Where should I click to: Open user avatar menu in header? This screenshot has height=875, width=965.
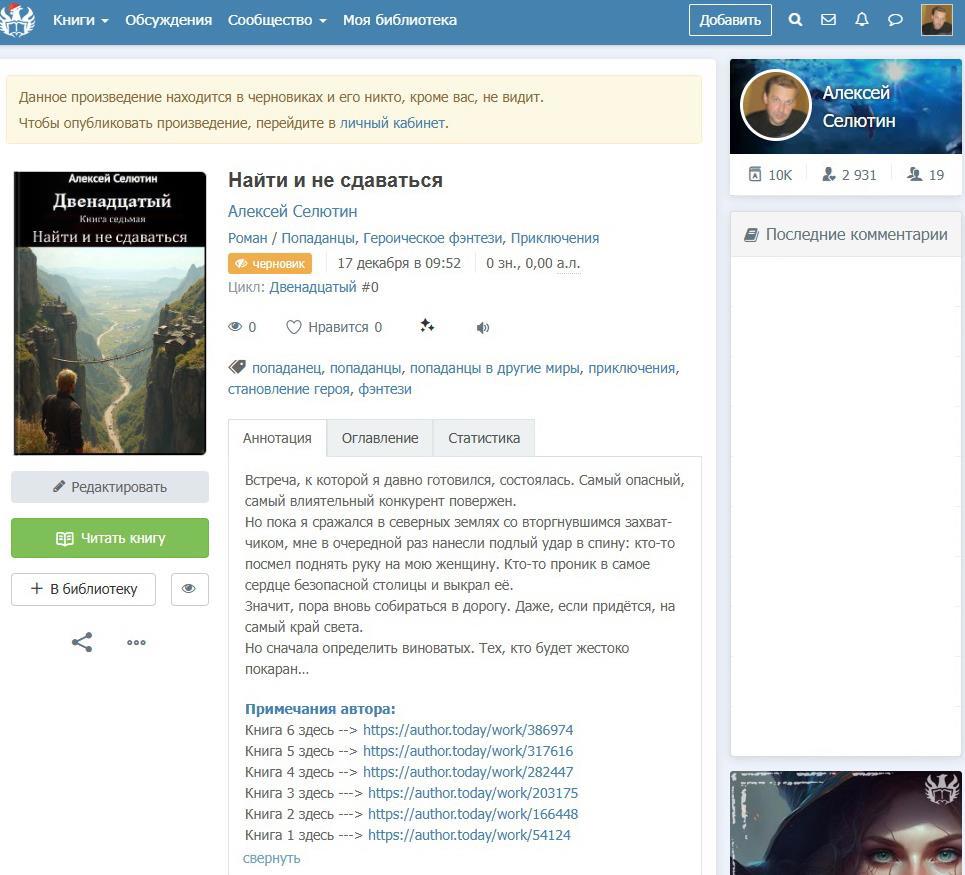point(937,20)
